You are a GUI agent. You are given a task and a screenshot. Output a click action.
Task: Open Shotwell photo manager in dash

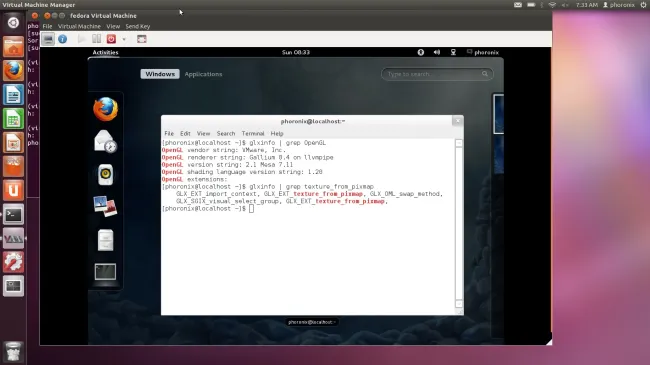point(105,207)
